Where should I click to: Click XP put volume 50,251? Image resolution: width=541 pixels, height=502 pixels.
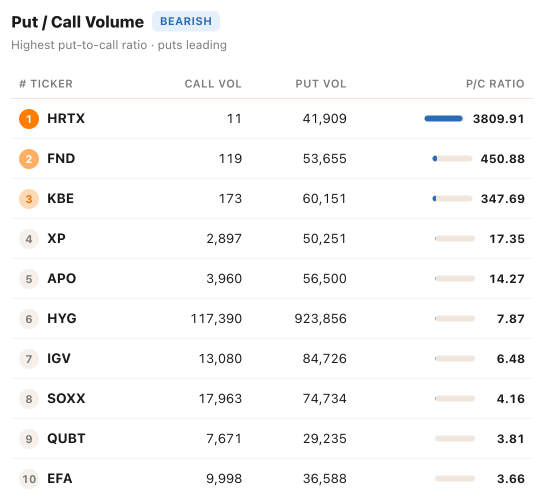coord(325,239)
